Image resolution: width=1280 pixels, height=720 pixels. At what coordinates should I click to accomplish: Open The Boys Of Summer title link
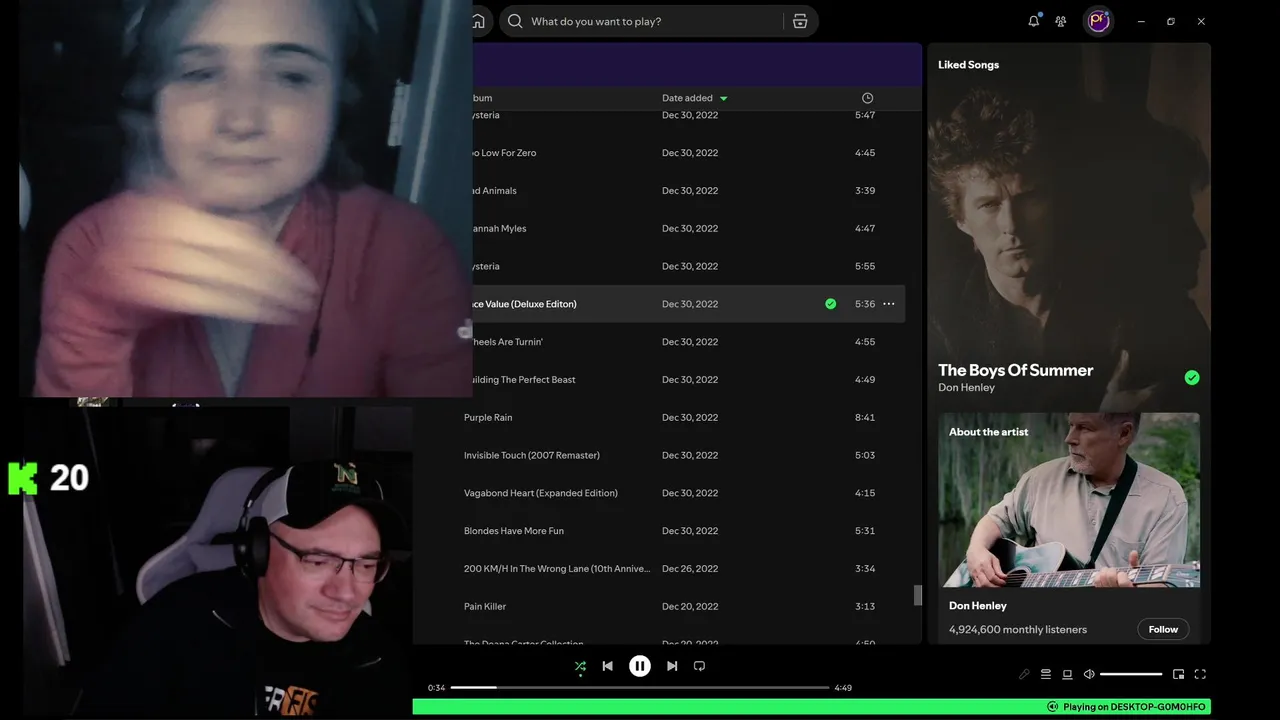[1015, 370]
